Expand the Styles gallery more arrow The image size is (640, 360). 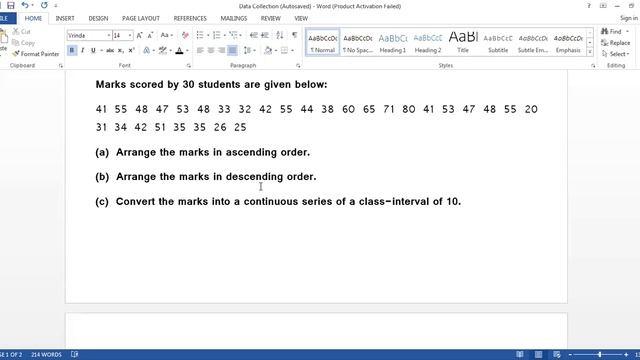(590, 52)
